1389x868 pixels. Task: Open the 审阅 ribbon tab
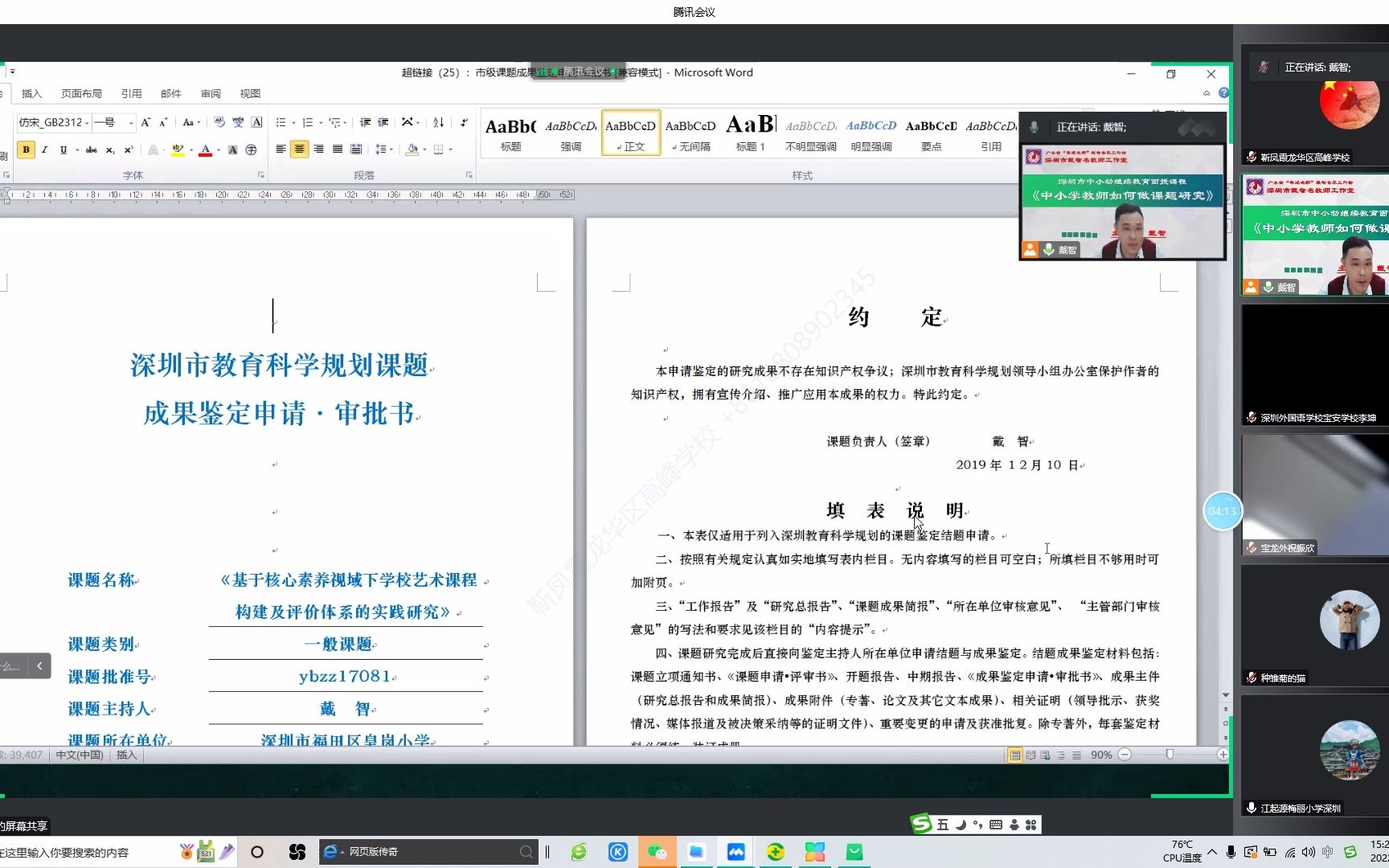click(211, 93)
